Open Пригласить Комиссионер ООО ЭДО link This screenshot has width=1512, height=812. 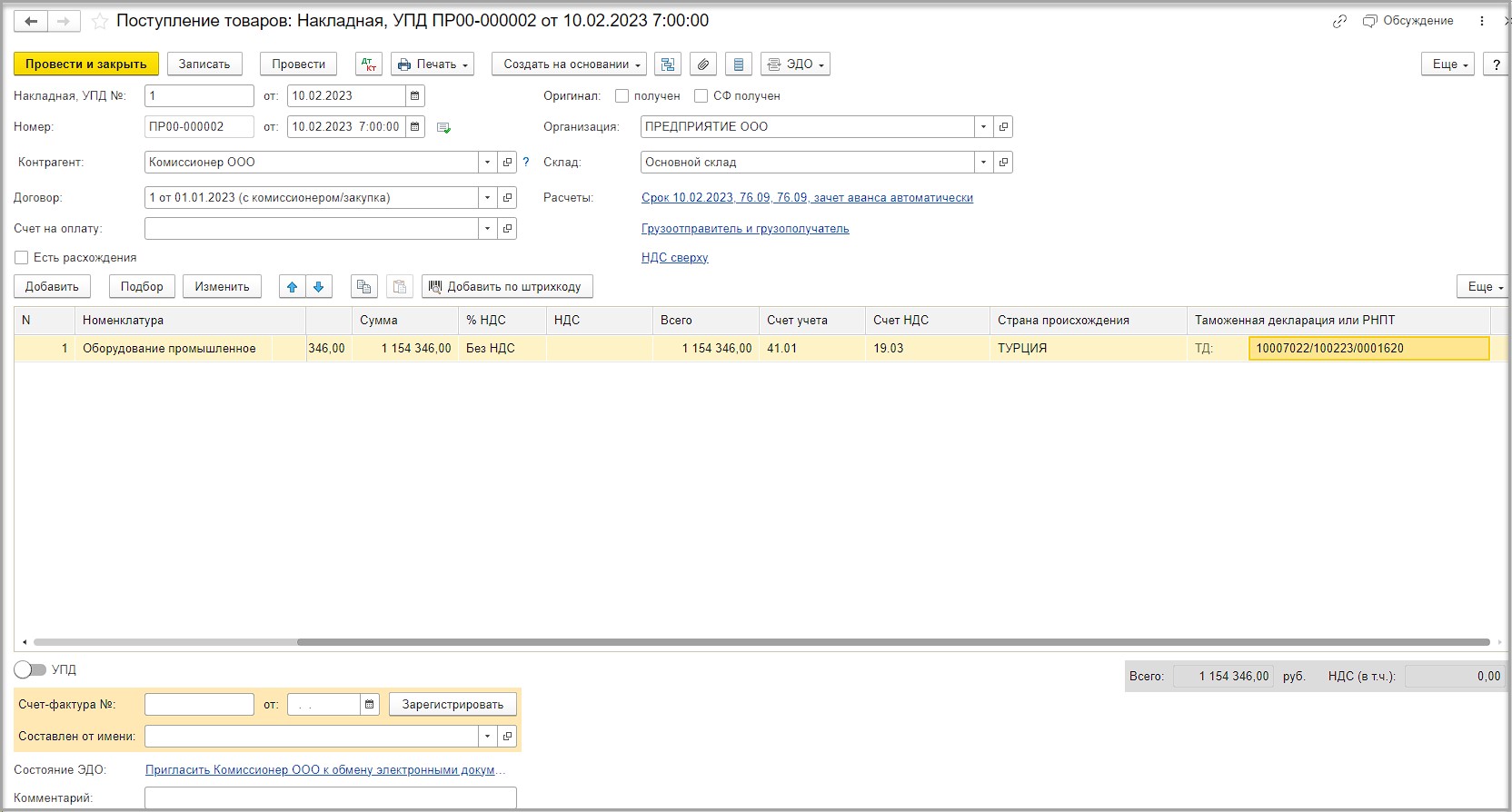pos(325,769)
